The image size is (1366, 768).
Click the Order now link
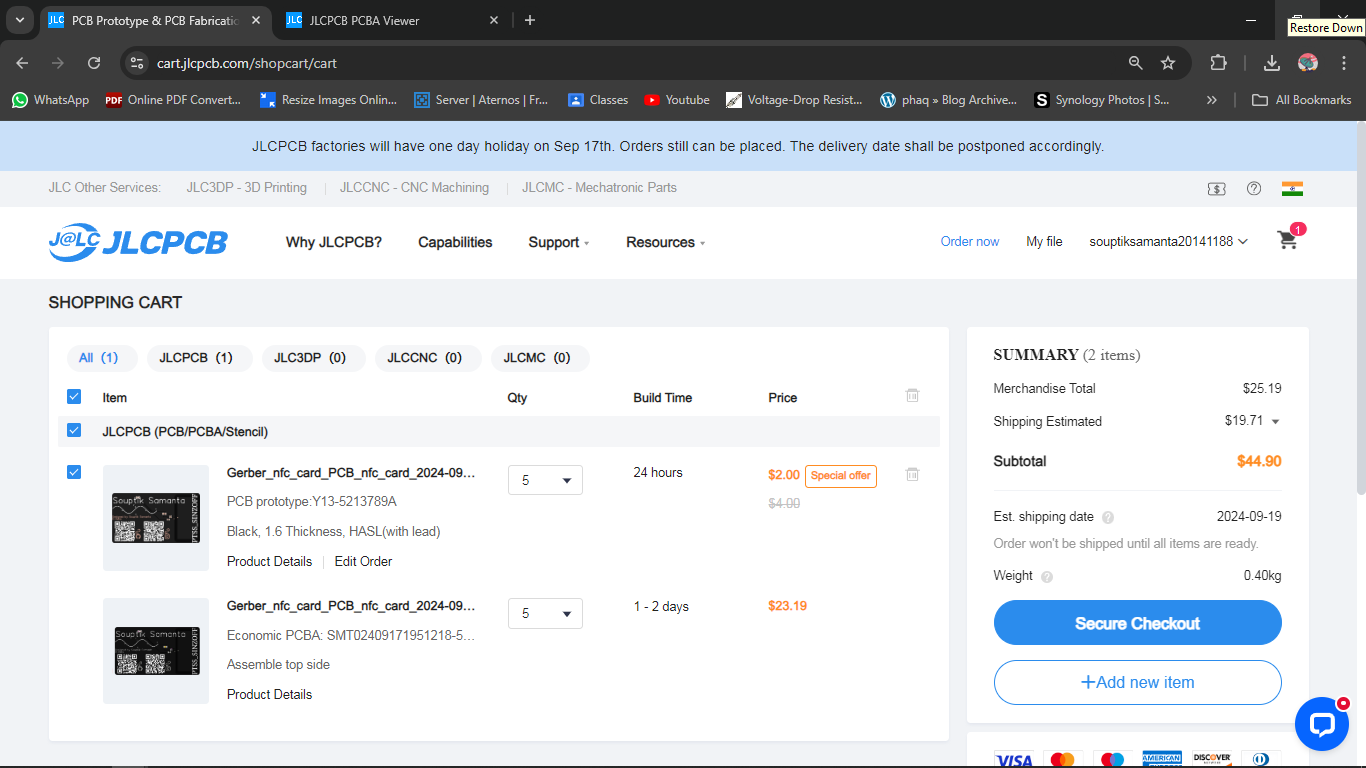tap(970, 241)
